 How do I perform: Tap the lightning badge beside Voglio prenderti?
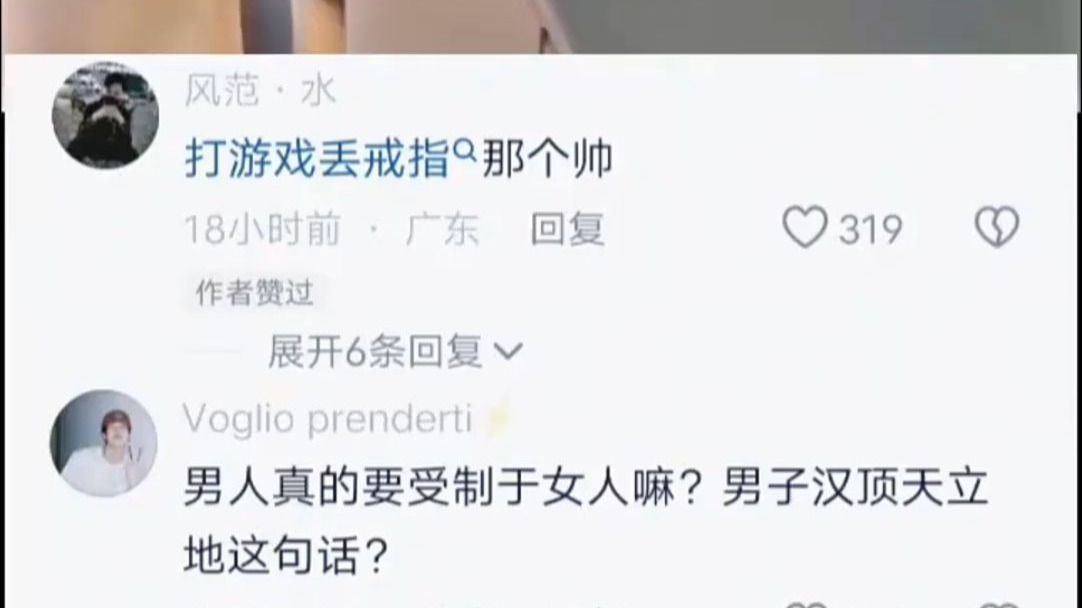click(x=495, y=420)
